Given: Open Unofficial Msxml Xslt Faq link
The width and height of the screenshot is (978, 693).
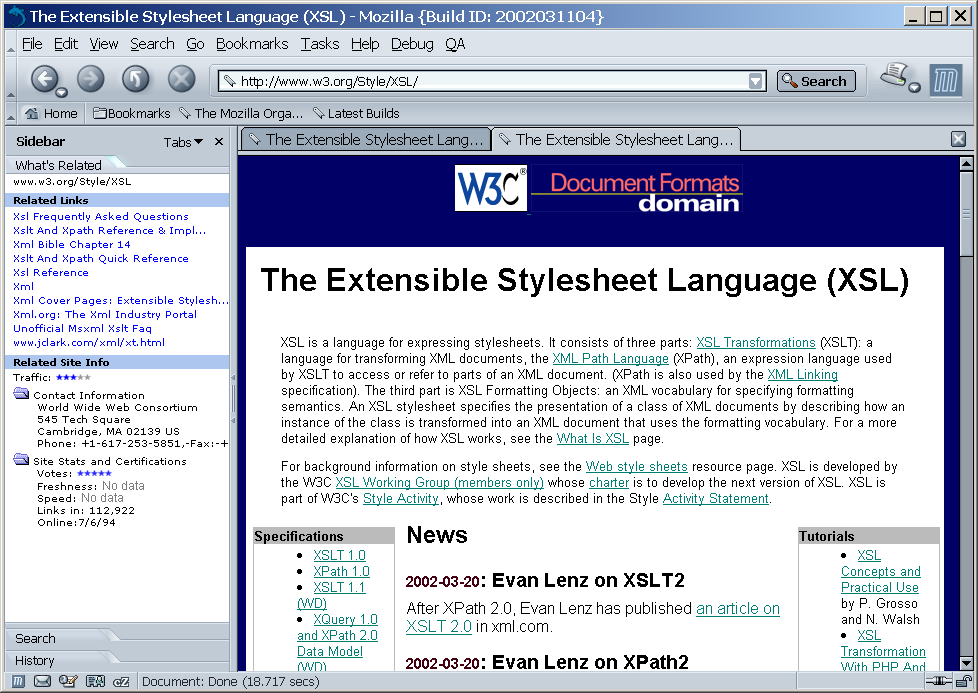Looking at the screenshot, I should (82, 329).
